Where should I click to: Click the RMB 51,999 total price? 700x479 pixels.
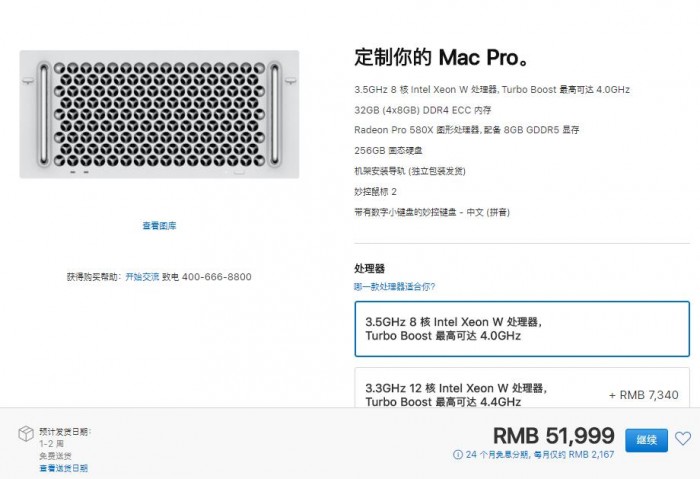(x=553, y=436)
